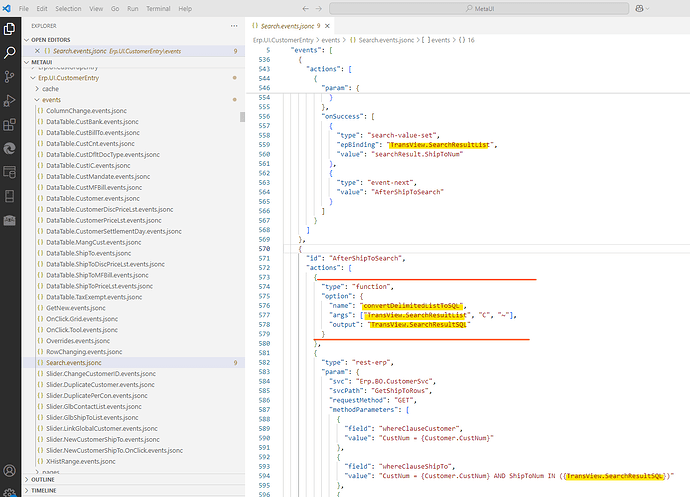Image resolution: width=690 pixels, height=497 pixels.
Task: Open the Manage gear icon
Action: pyautogui.click(x=9, y=492)
